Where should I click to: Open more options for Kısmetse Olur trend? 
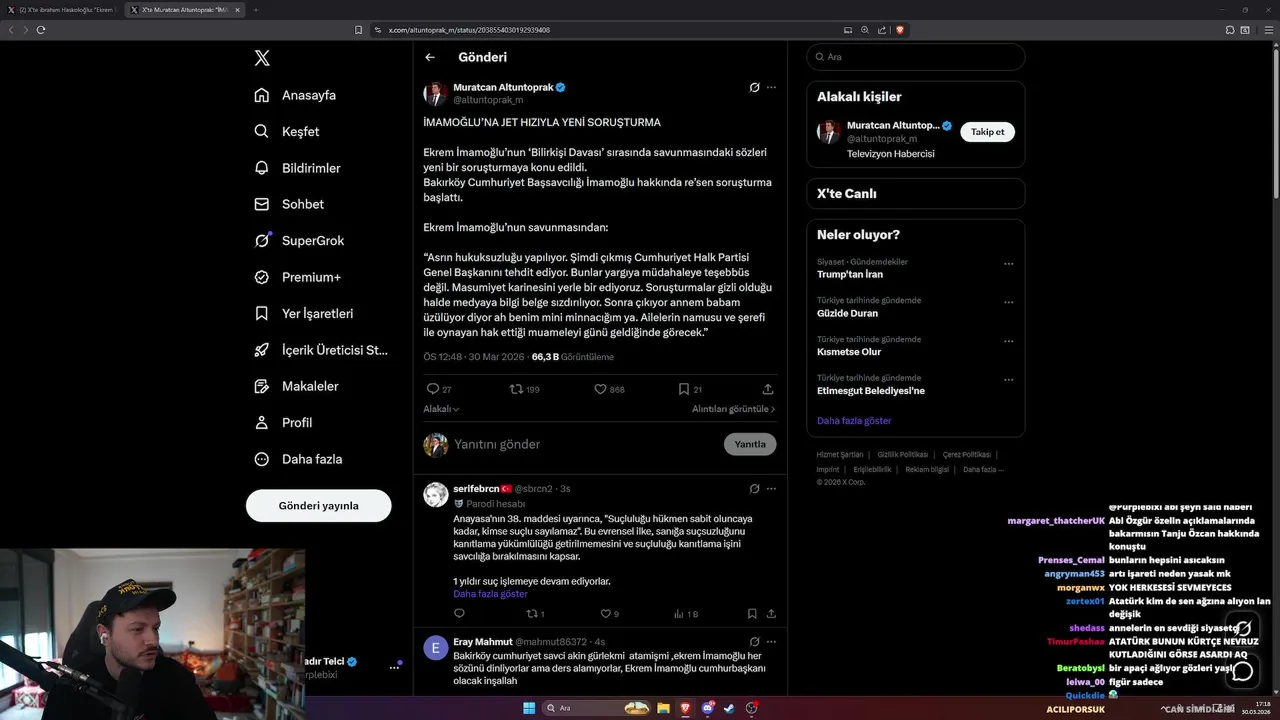coord(1008,341)
